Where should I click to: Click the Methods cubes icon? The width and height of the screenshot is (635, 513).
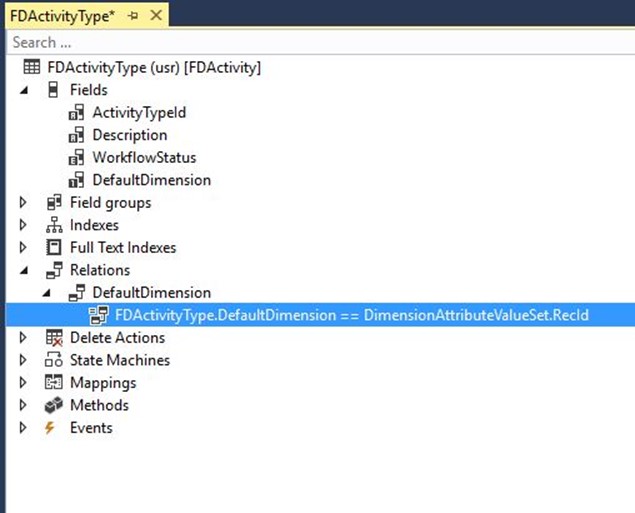54,405
